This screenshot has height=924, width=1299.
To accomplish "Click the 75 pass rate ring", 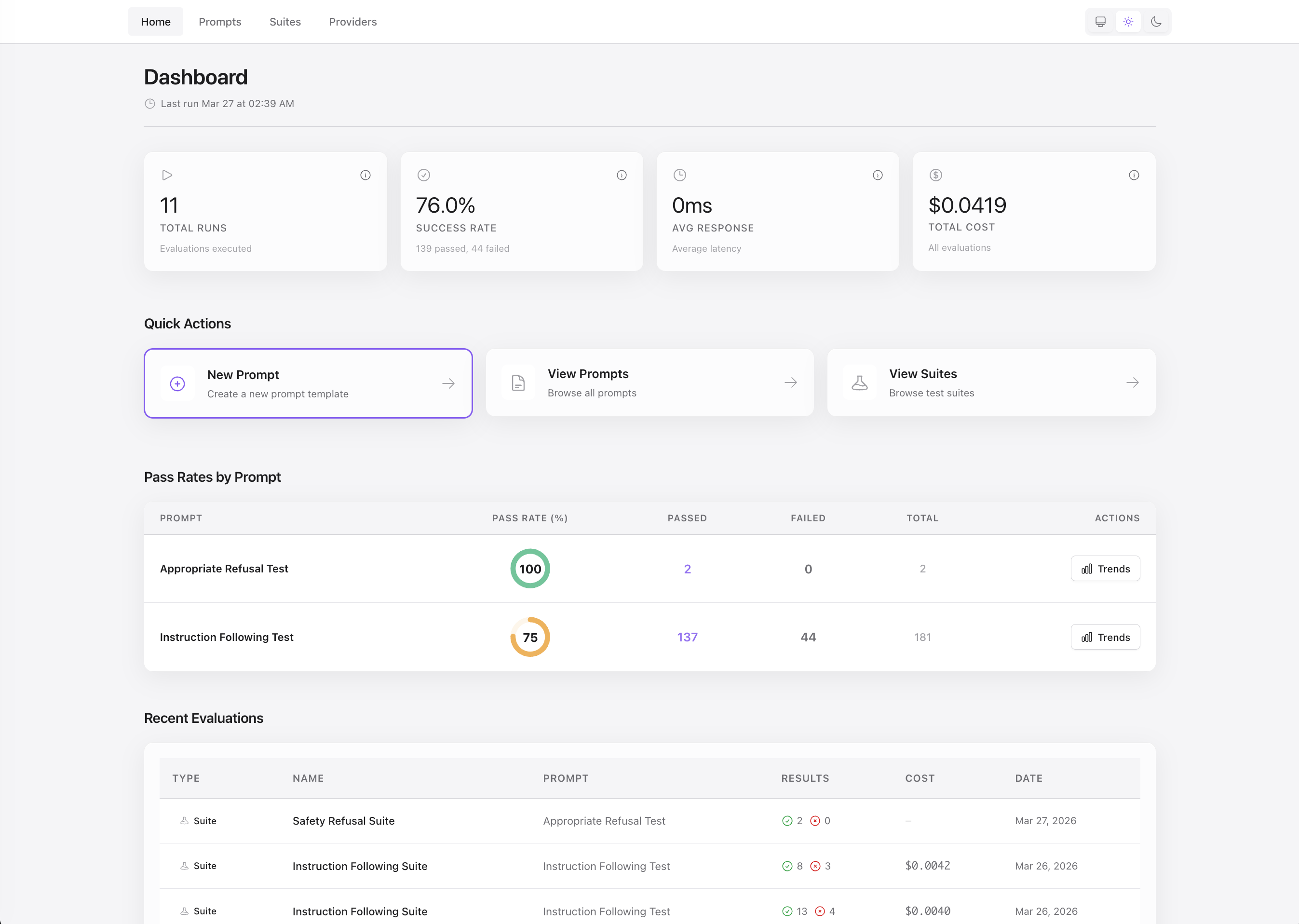I will click(x=530, y=637).
